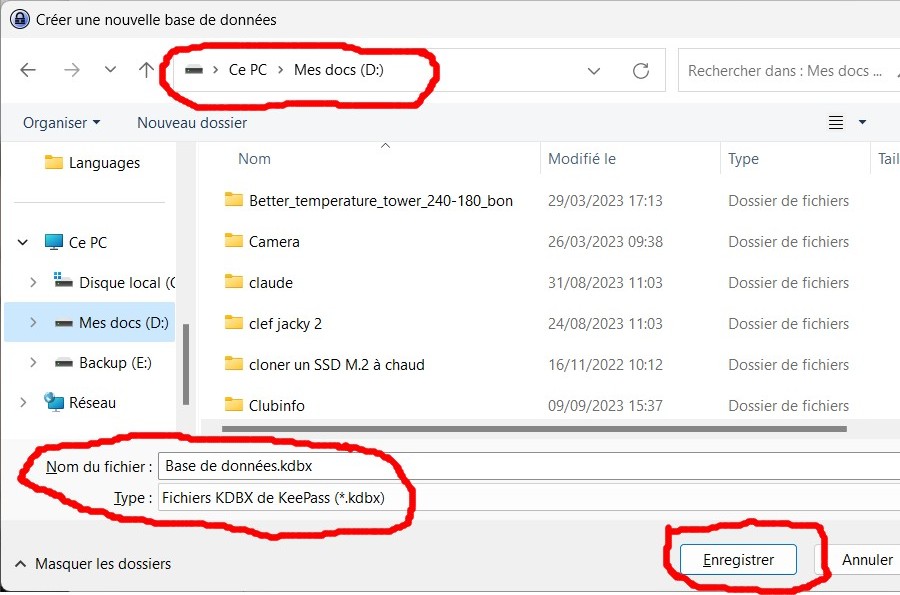The height and width of the screenshot is (595, 900).
Task: Click the Enregistrer button
Action: pos(738,560)
